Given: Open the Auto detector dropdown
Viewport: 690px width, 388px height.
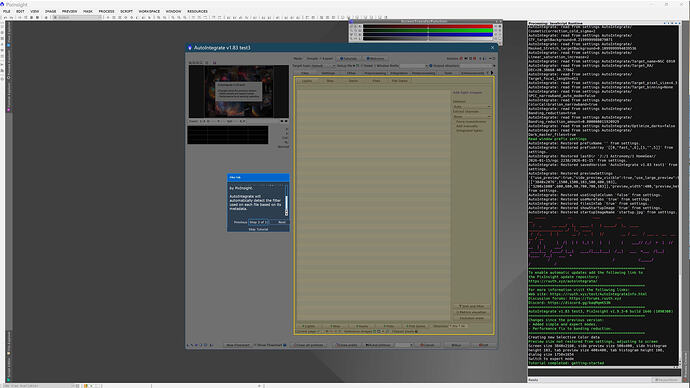Looking at the screenshot, I should (472, 106).
